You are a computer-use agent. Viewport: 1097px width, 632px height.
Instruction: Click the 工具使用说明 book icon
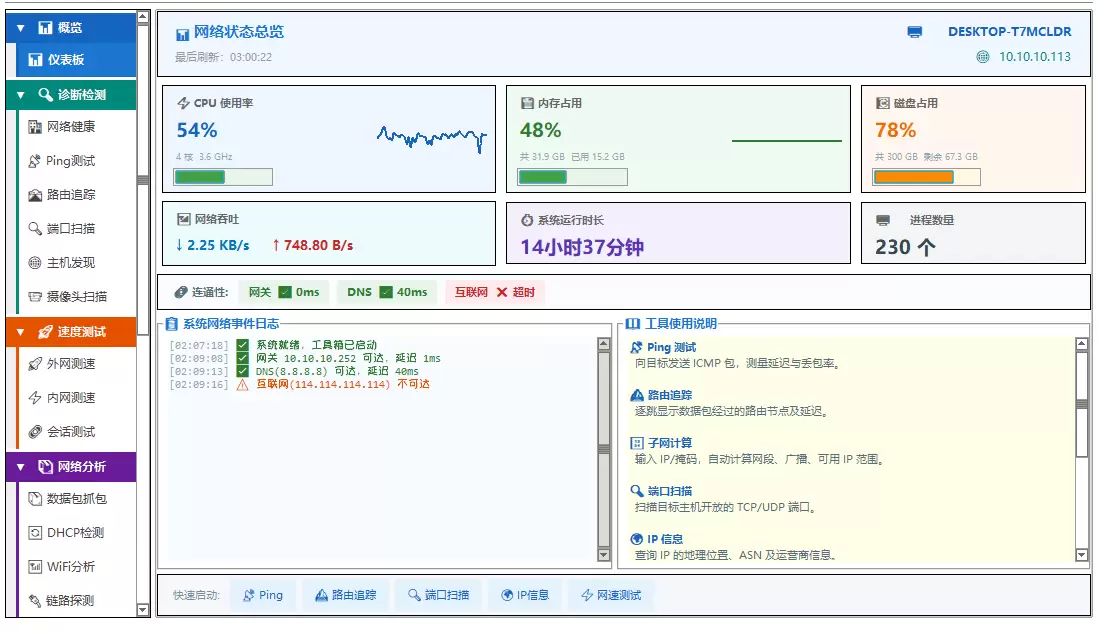click(x=632, y=324)
